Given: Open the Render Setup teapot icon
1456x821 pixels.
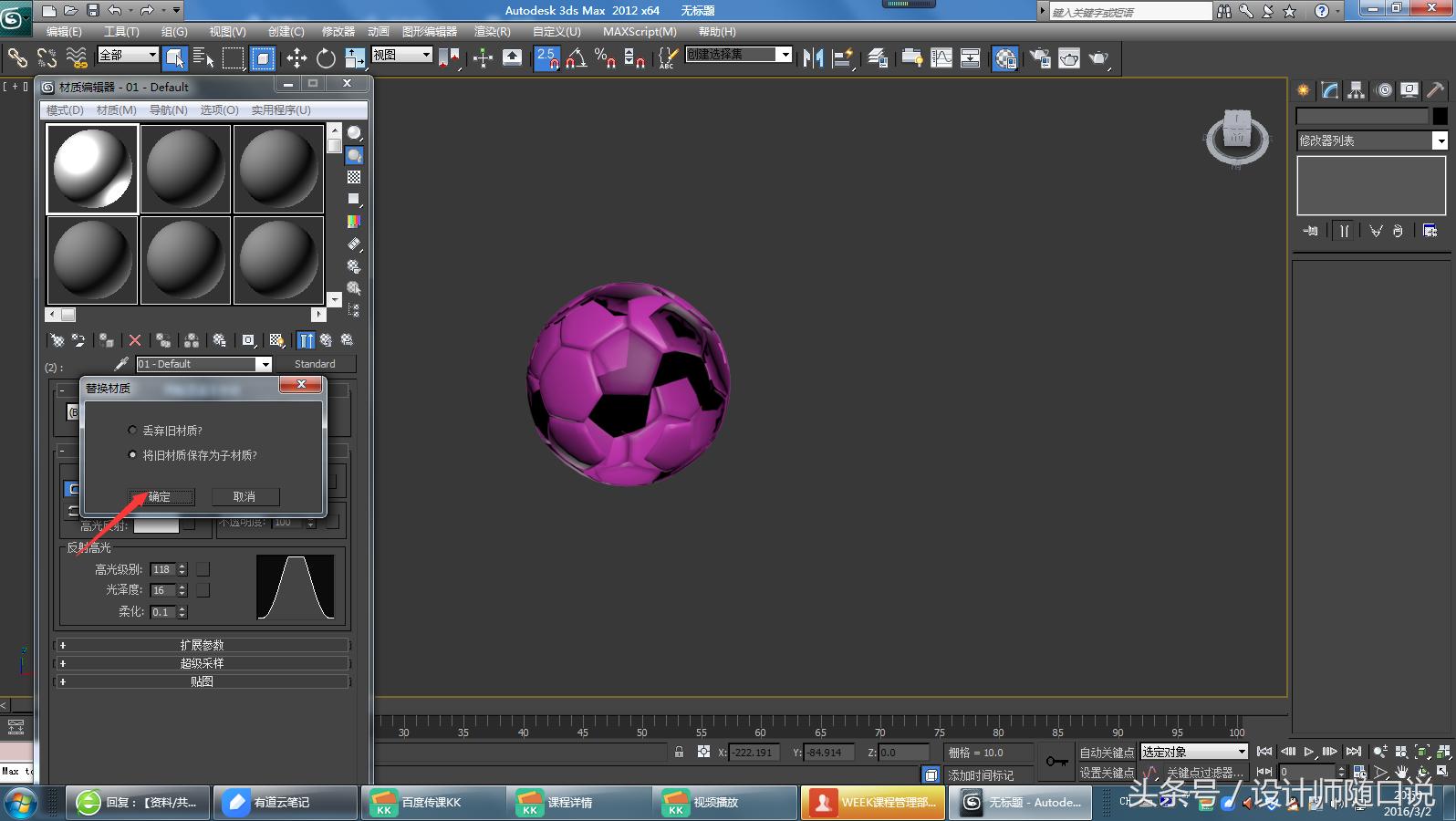Looking at the screenshot, I should click(1040, 58).
